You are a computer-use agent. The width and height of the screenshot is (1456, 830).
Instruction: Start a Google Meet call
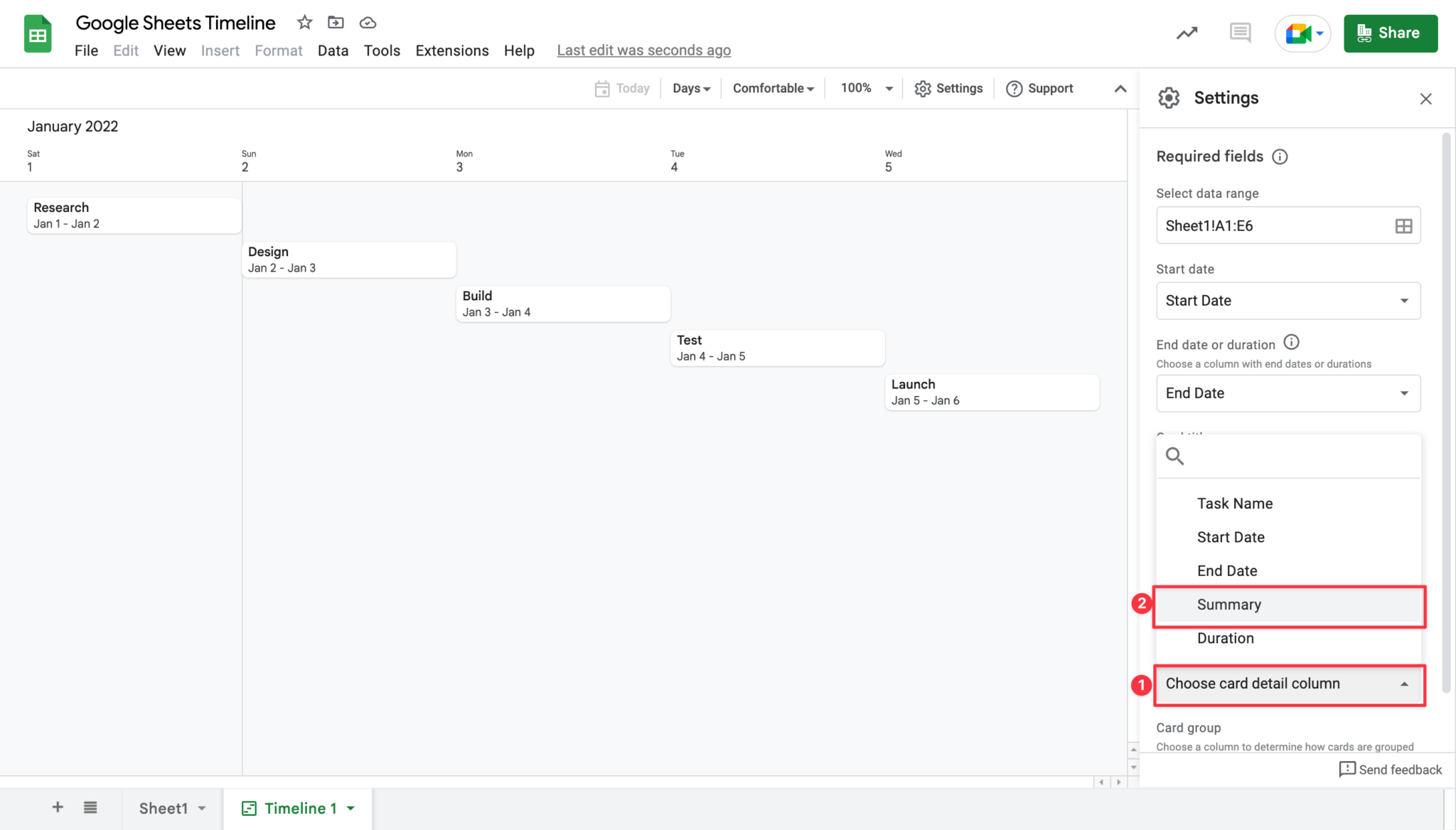point(1302,33)
